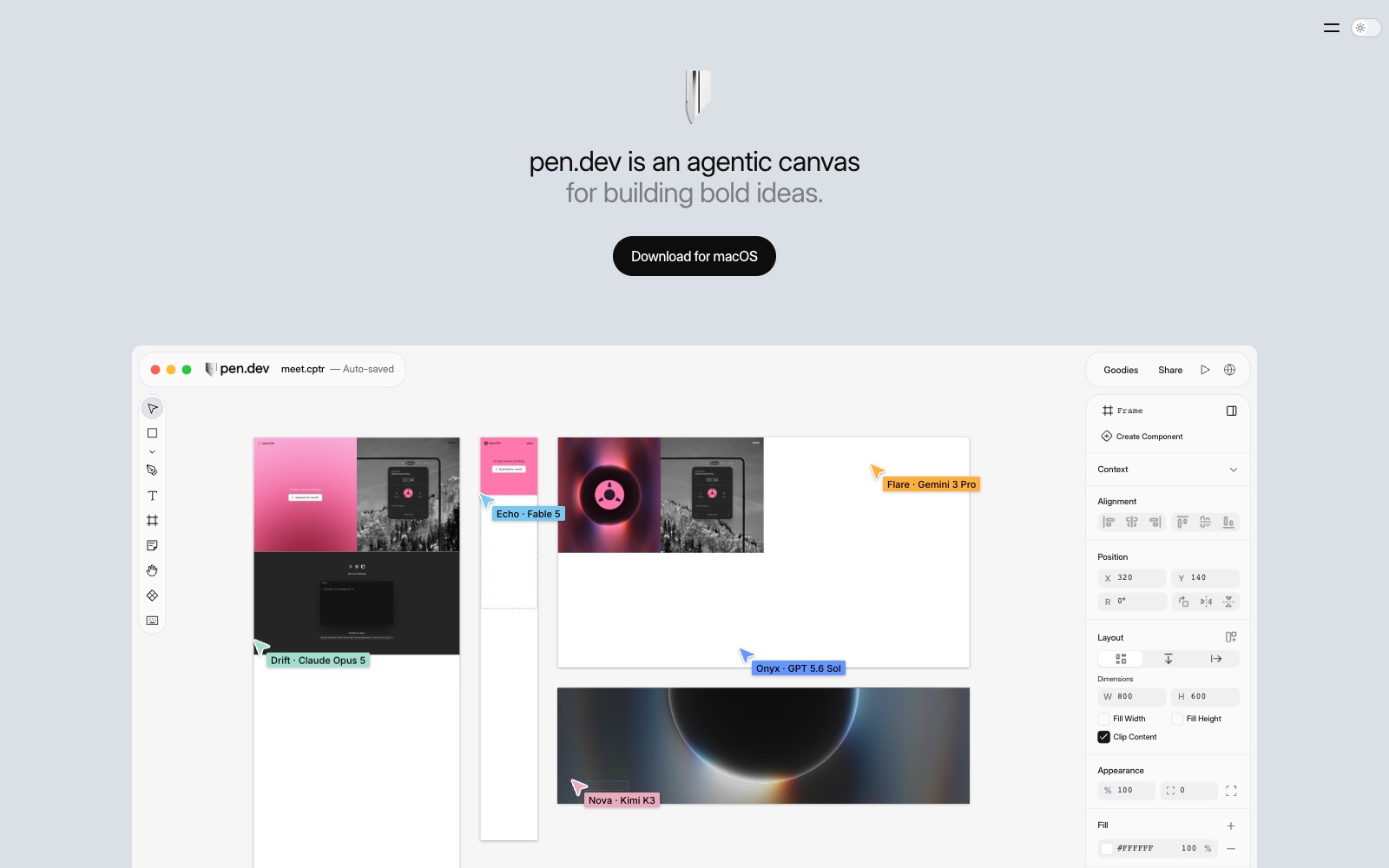The image size is (1389, 868).
Task: Add a new fill with plus
Action: 1230,825
